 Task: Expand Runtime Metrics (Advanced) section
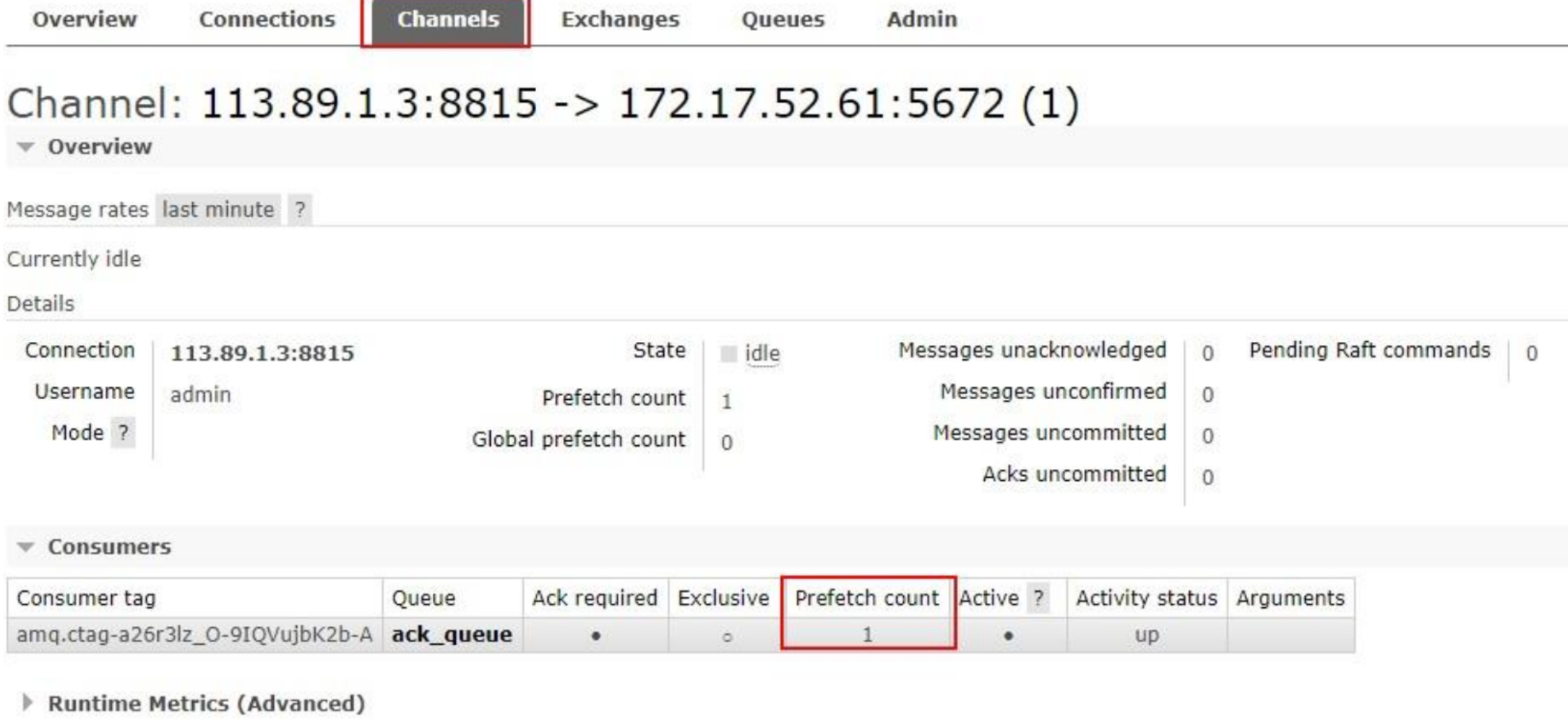pos(205,703)
